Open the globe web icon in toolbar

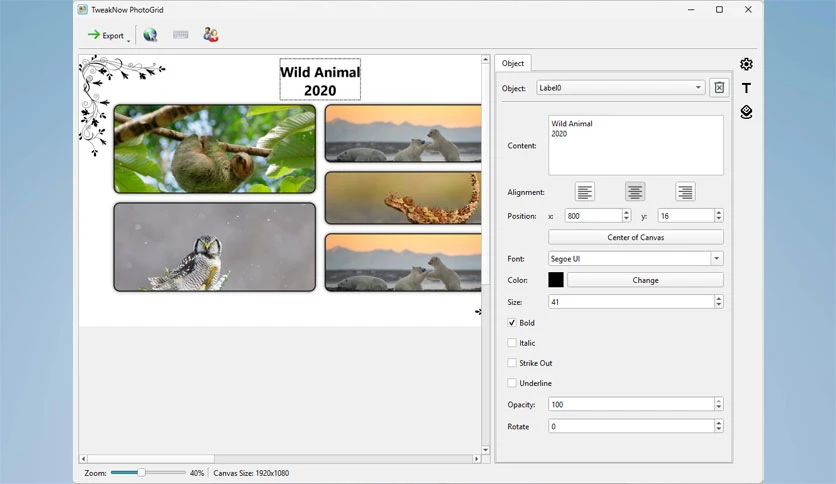tap(150, 35)
